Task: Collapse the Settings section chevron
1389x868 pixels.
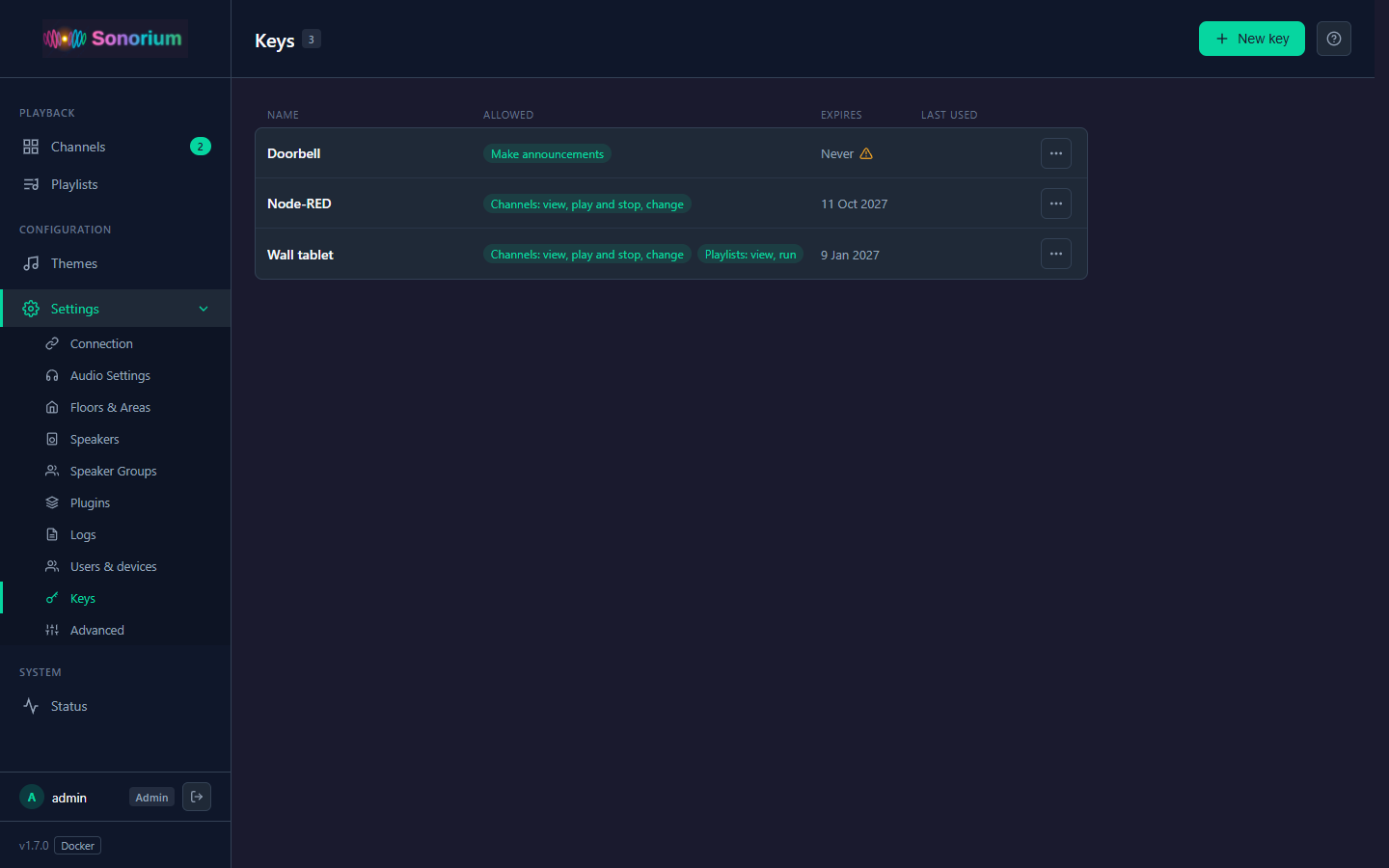Action: 204,309
